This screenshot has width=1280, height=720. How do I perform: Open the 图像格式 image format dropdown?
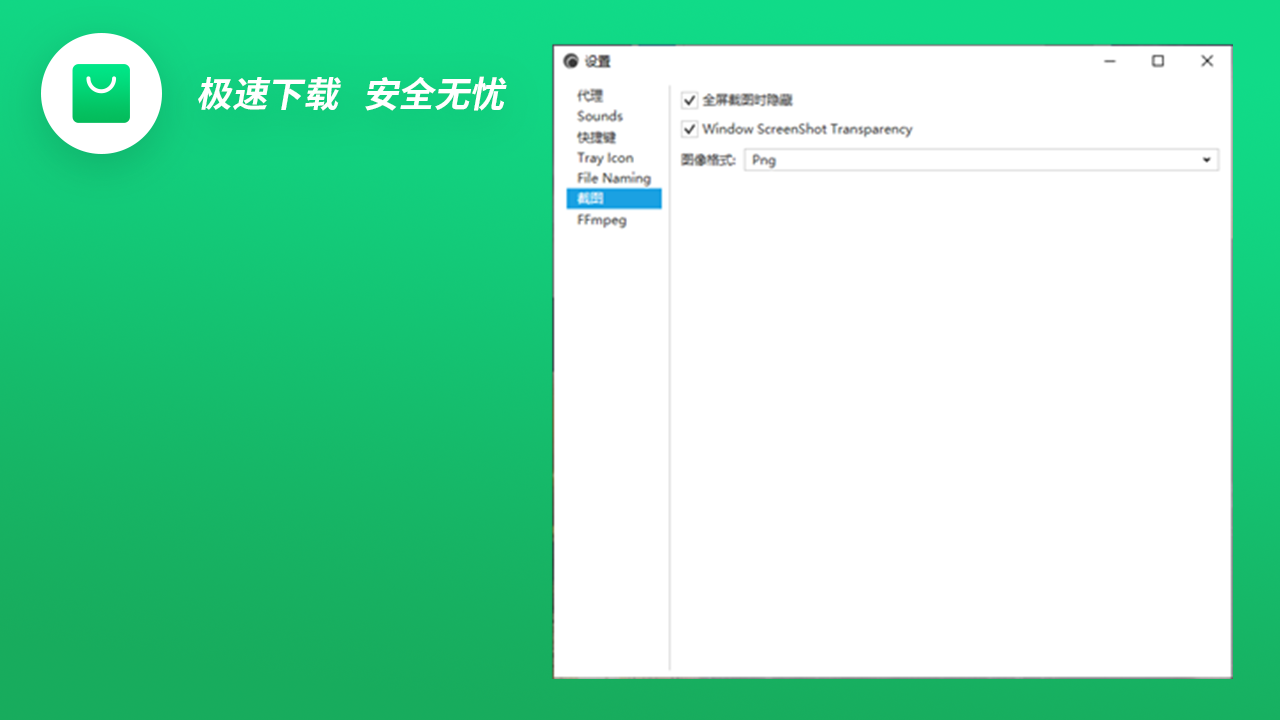(980, 160)
